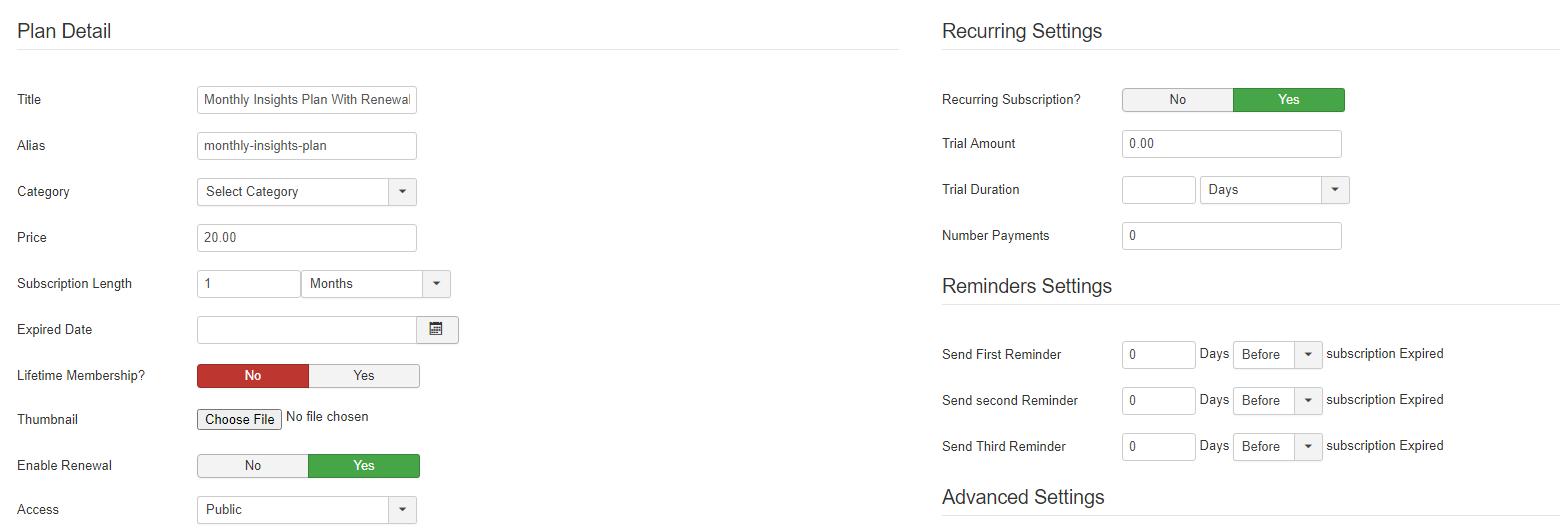The height and width of the screenshot is (532, 1561).
Task: Click the Send First Reminder days field
Action: click(1159, 355)
